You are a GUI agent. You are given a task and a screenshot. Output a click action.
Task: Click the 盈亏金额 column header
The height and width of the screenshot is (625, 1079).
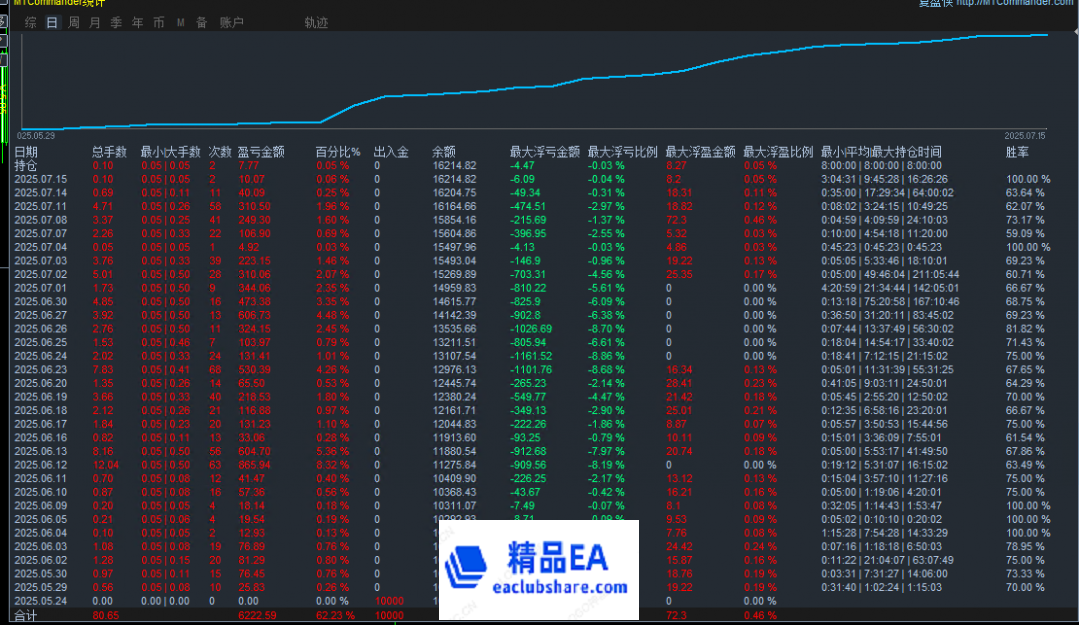(x=261, y=152)
